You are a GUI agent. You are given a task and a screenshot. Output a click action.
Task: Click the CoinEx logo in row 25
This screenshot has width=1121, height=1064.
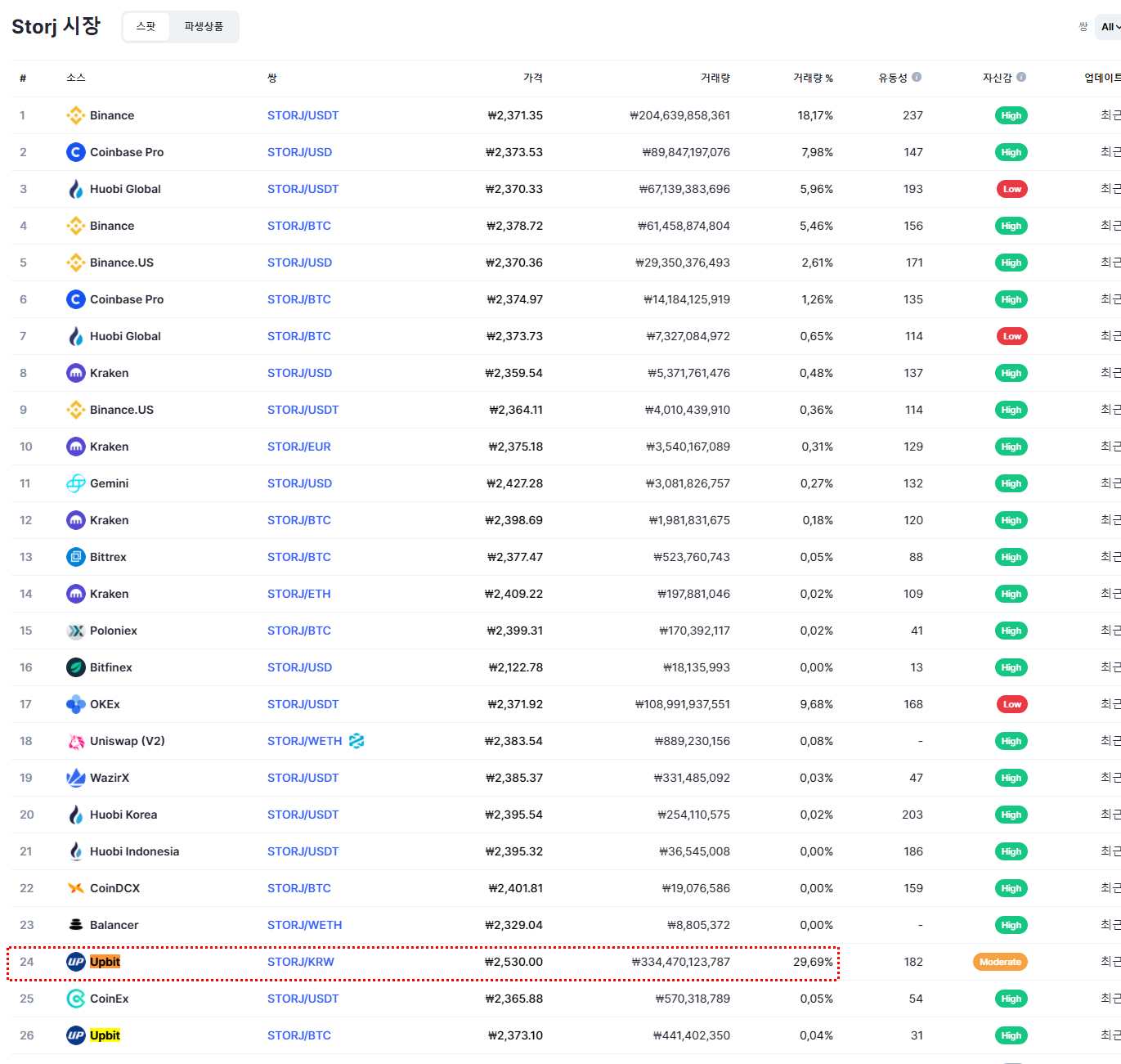tap(76, 999)
